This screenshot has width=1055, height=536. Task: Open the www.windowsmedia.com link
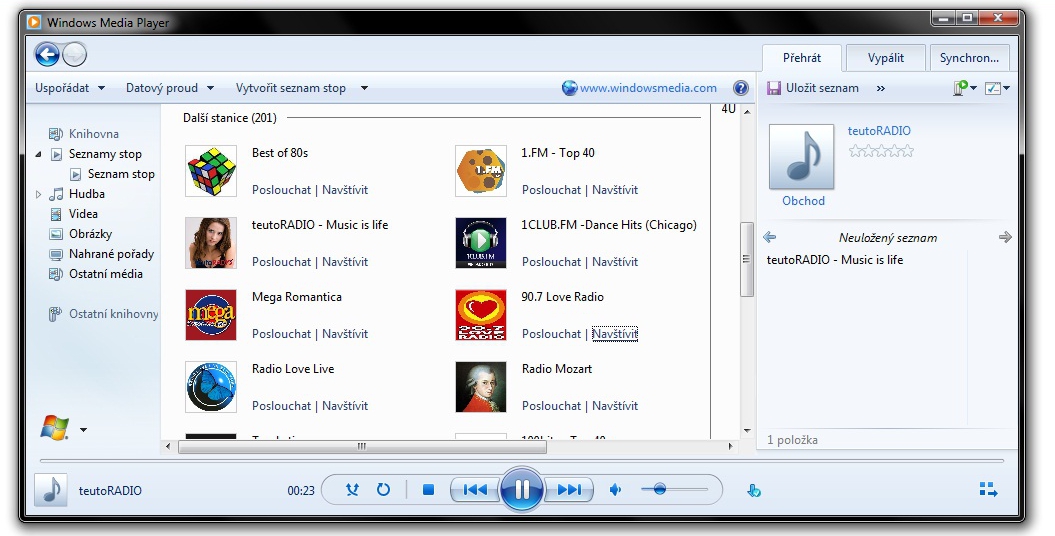648,88
